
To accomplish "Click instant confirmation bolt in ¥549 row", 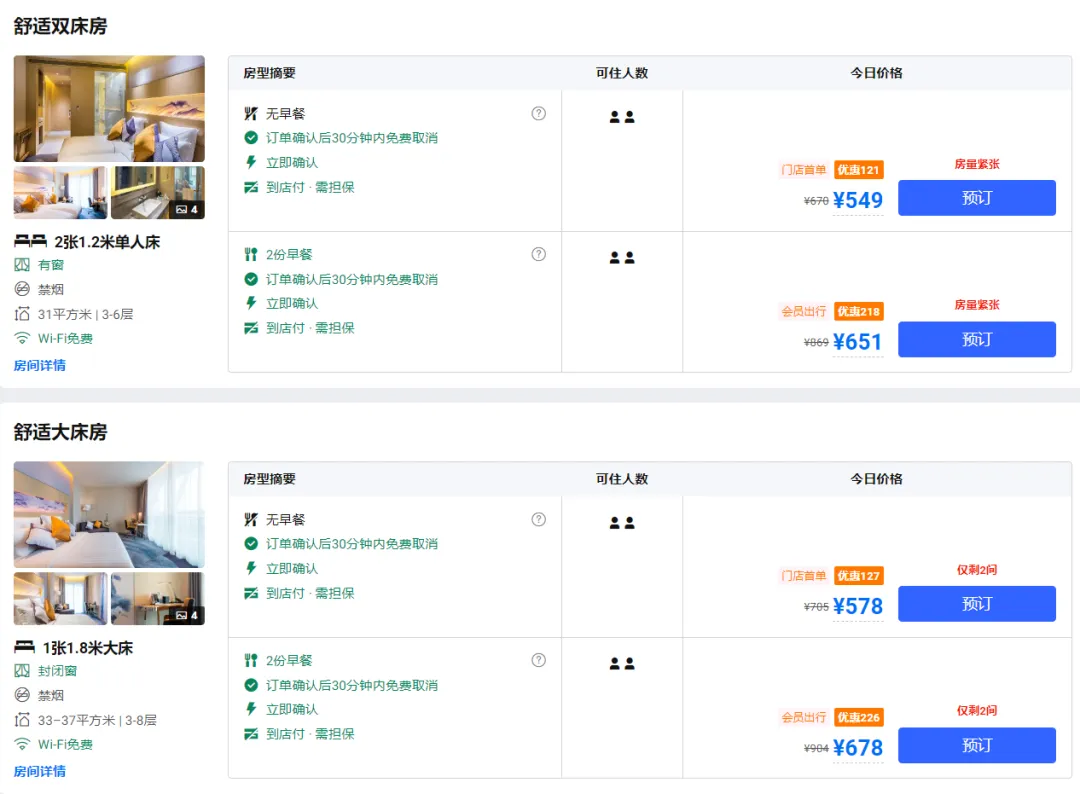I will (251, 163).
